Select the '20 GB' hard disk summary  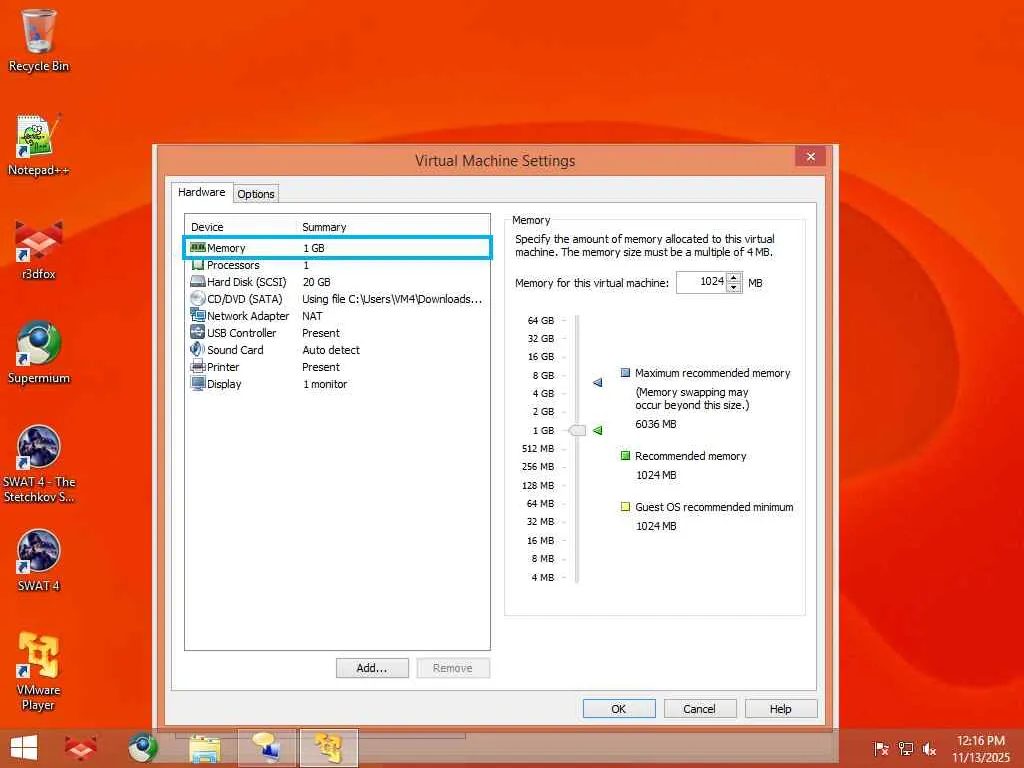[x=317, y=281]
